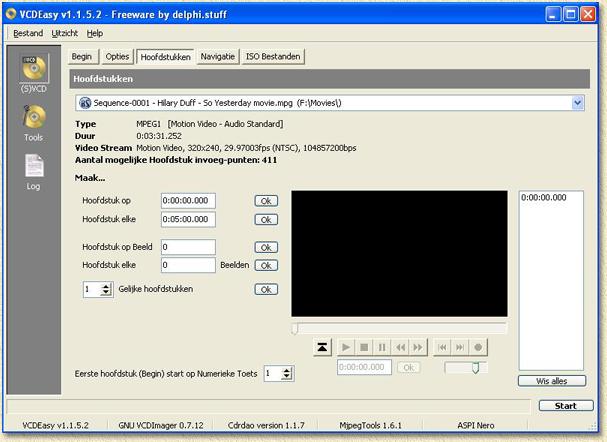Switch to the ISO Bestanden tab
The width and height of the screenshot is (607, 442).
[273, 57]
